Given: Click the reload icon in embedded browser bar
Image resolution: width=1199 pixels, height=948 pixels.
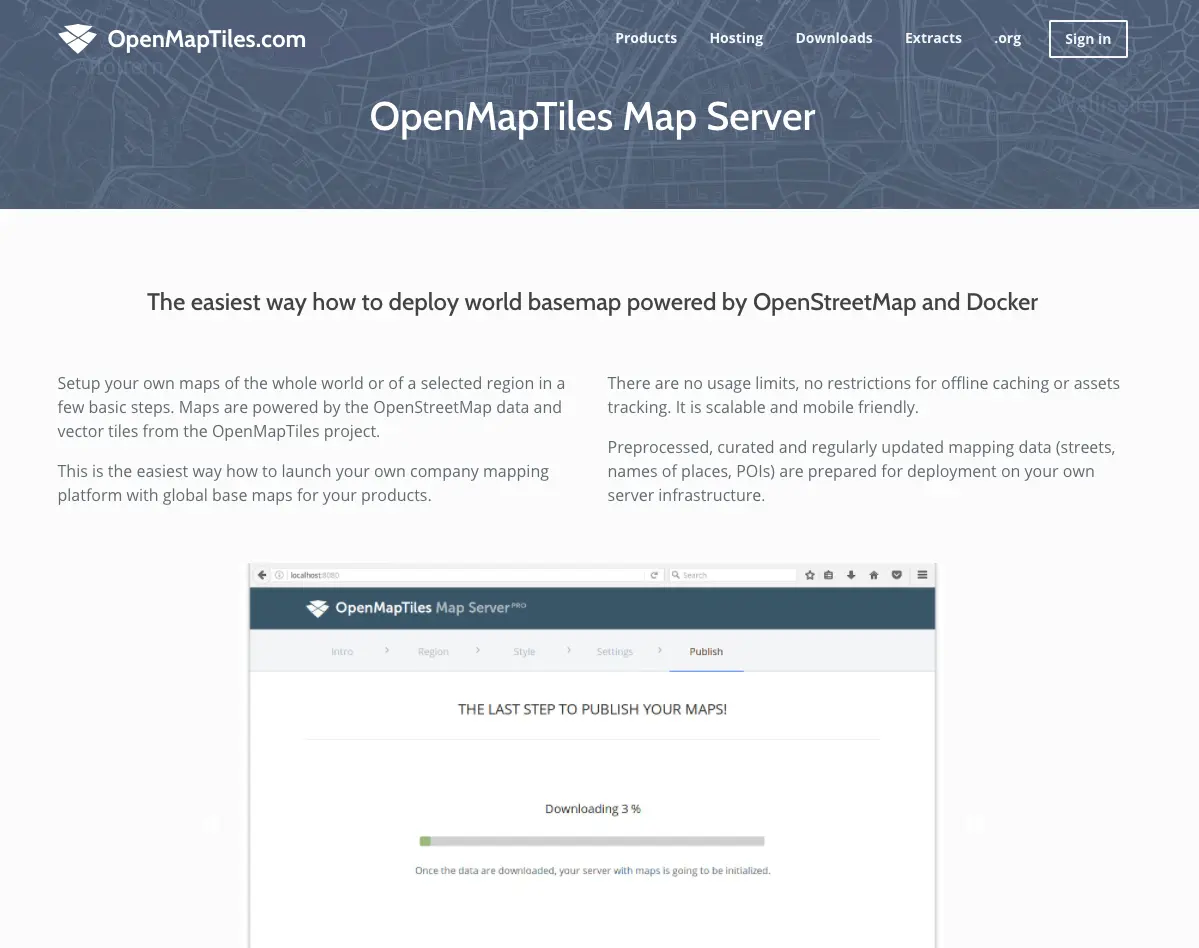Looking at the screenshot, I should click(654, 575).
